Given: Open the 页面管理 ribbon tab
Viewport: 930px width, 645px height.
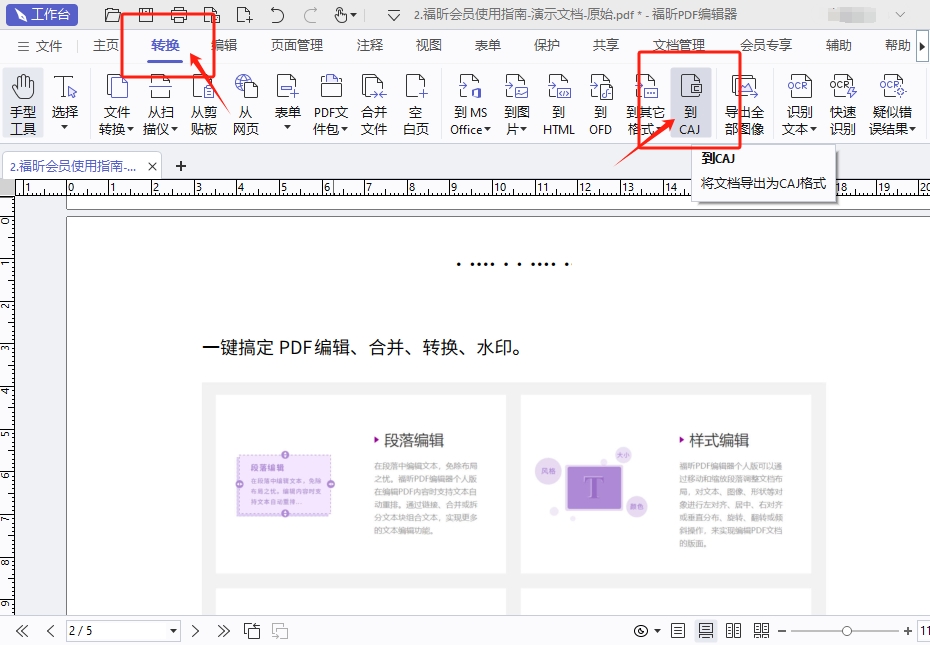Looking at the screenshot, I should click(297, 46).
